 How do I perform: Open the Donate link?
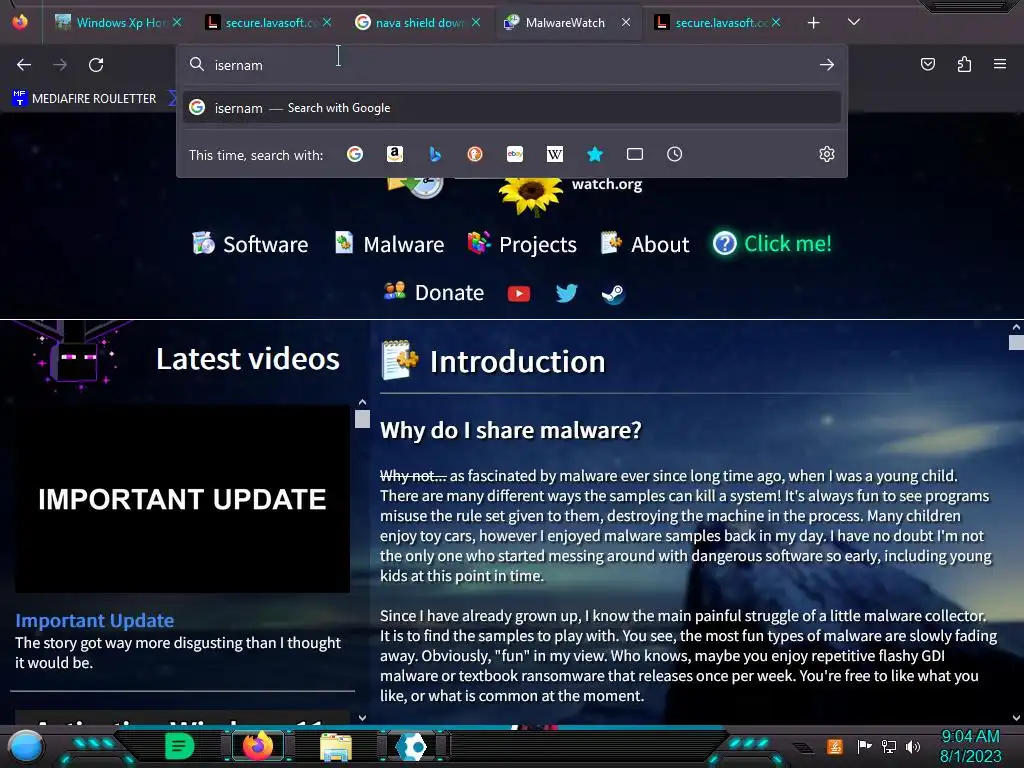click(x=434, y=293)
